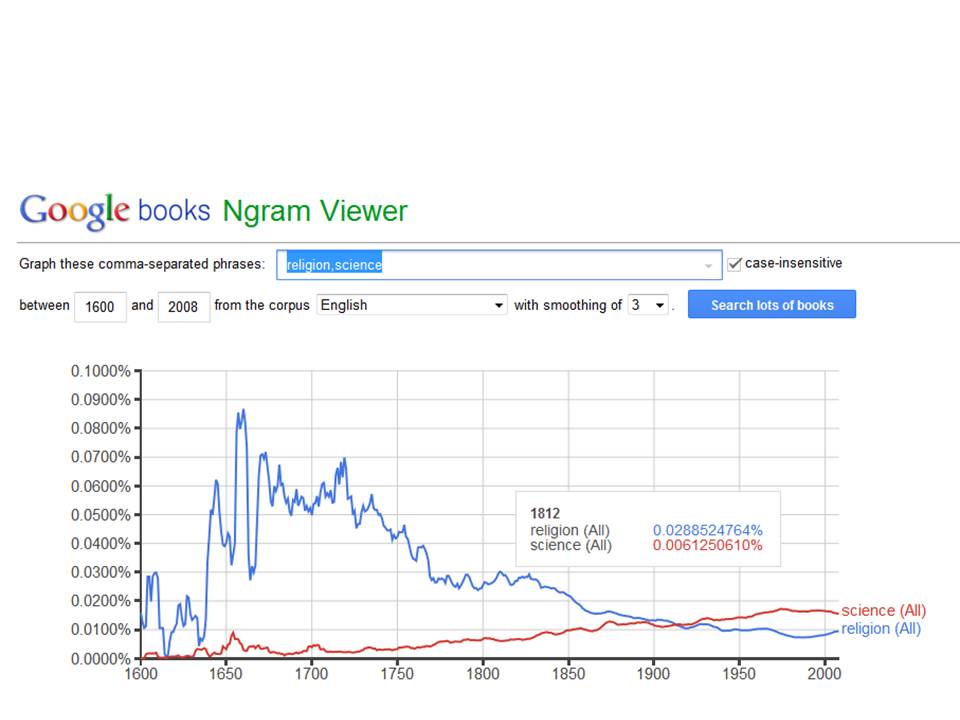Screen dimensions: 960x720
Task: Click the end year field showing 2008
Action: [x=184, y=306]
